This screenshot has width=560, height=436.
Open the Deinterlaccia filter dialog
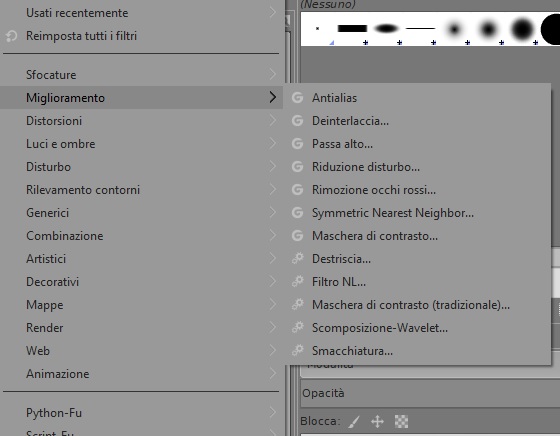pyautogui.click(x=419, y=121)
